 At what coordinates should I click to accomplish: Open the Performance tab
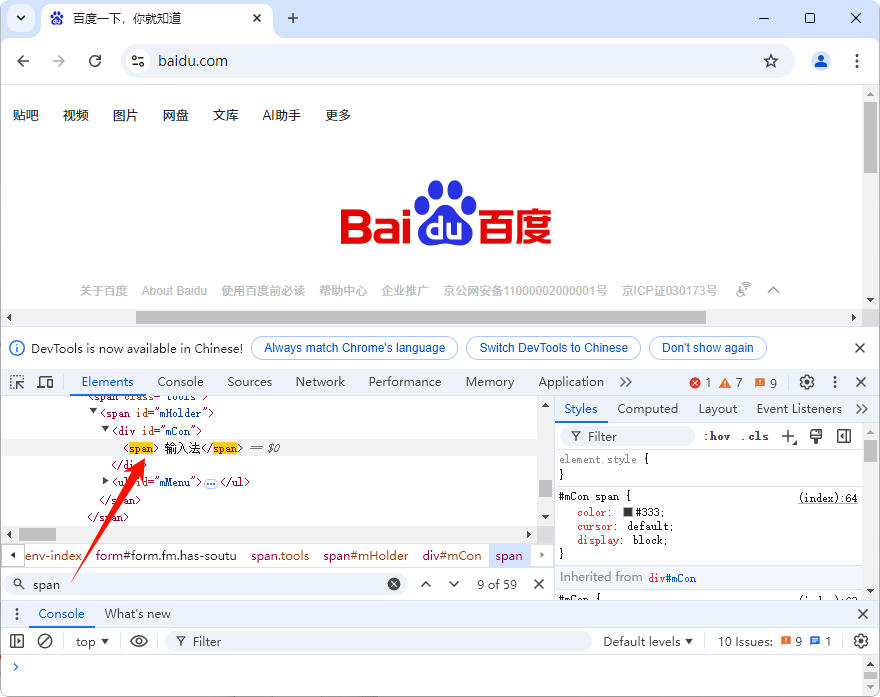click(x=405, y=382)
